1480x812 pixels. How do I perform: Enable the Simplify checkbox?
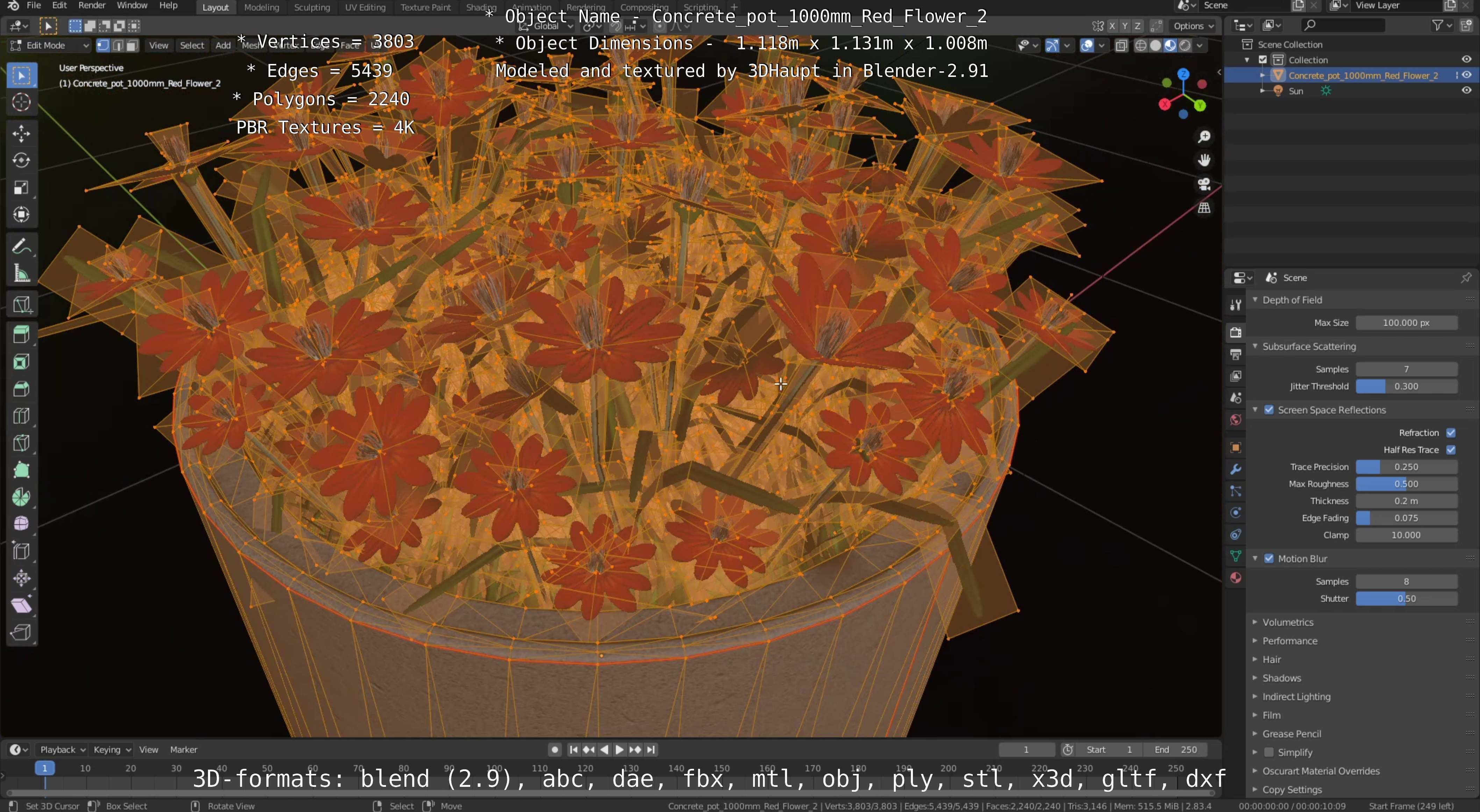(1269, 752)
